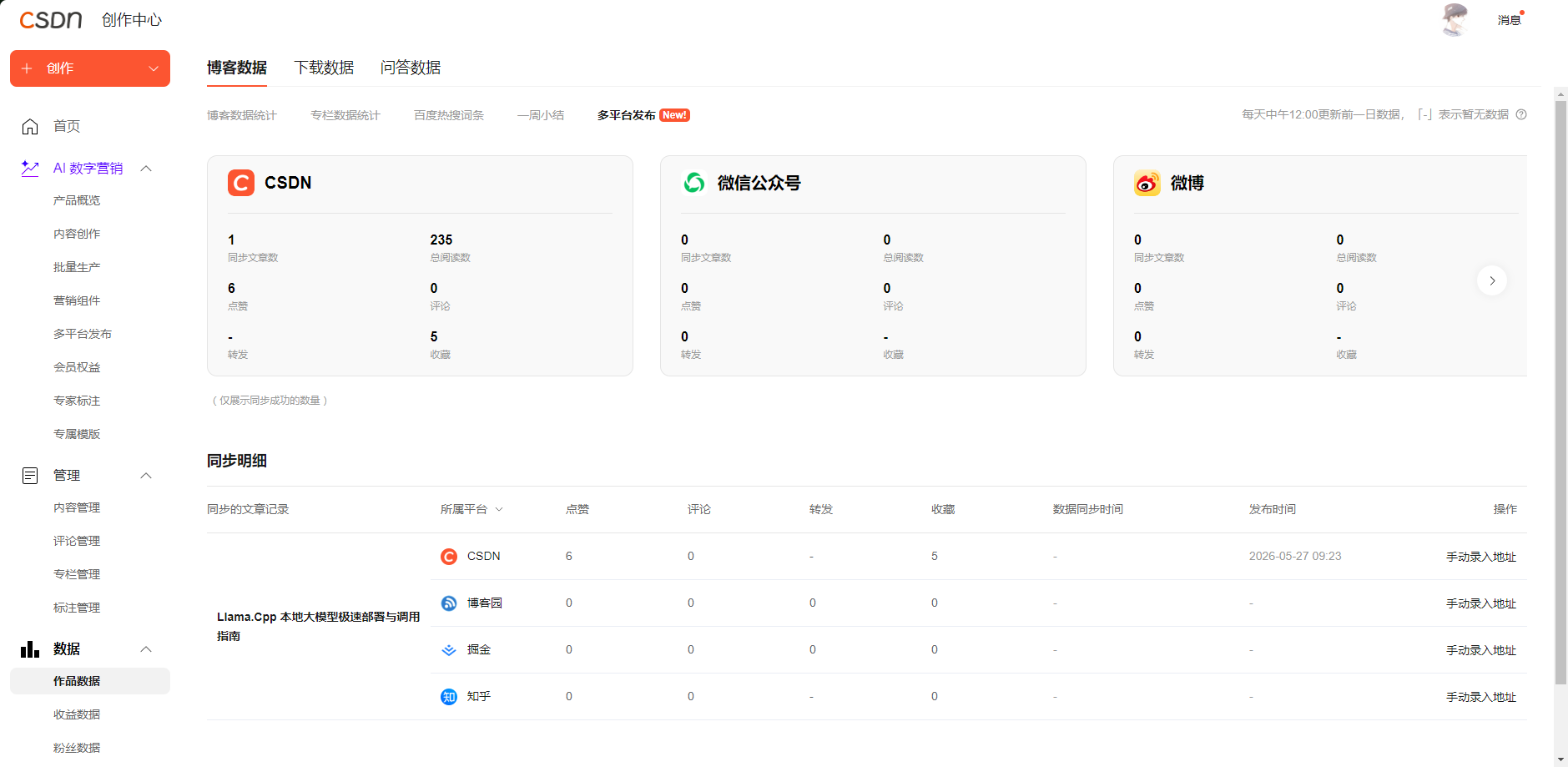This screenshot has height=767, width=1568.
Task: Open the 创作 button dropdown arrow
Action: [154, 68]
